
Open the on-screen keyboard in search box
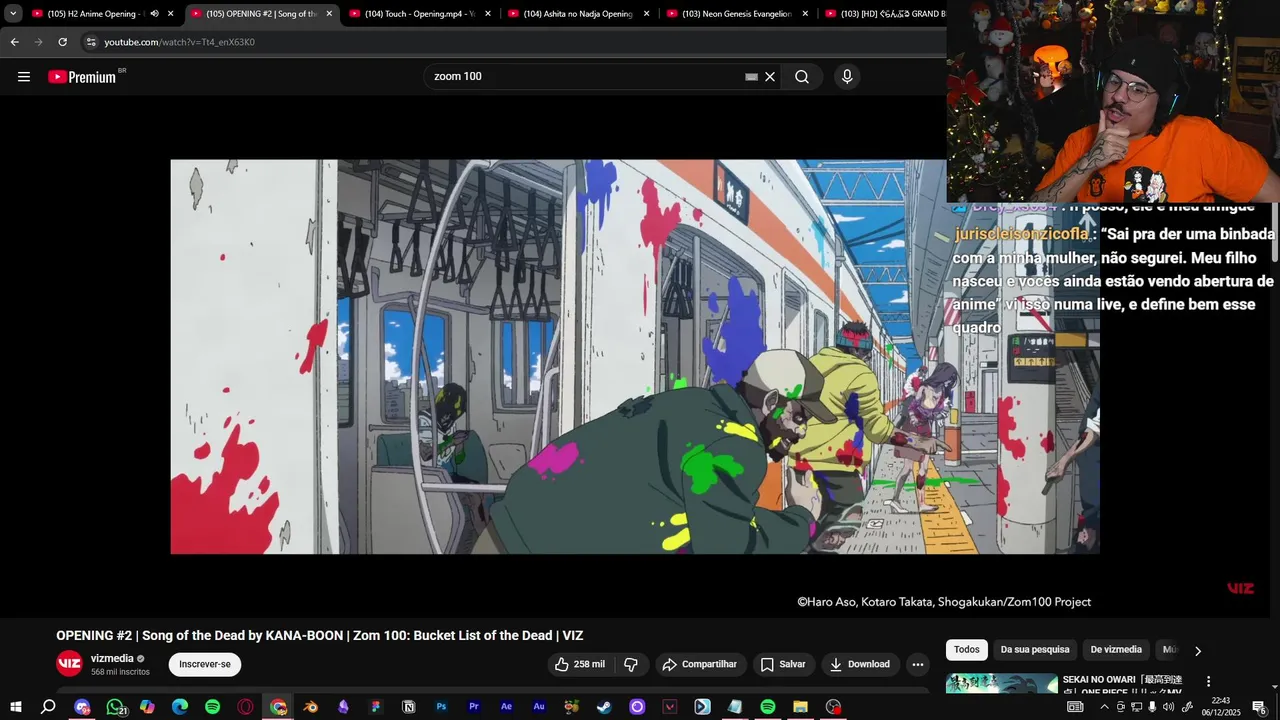point(751,77)
